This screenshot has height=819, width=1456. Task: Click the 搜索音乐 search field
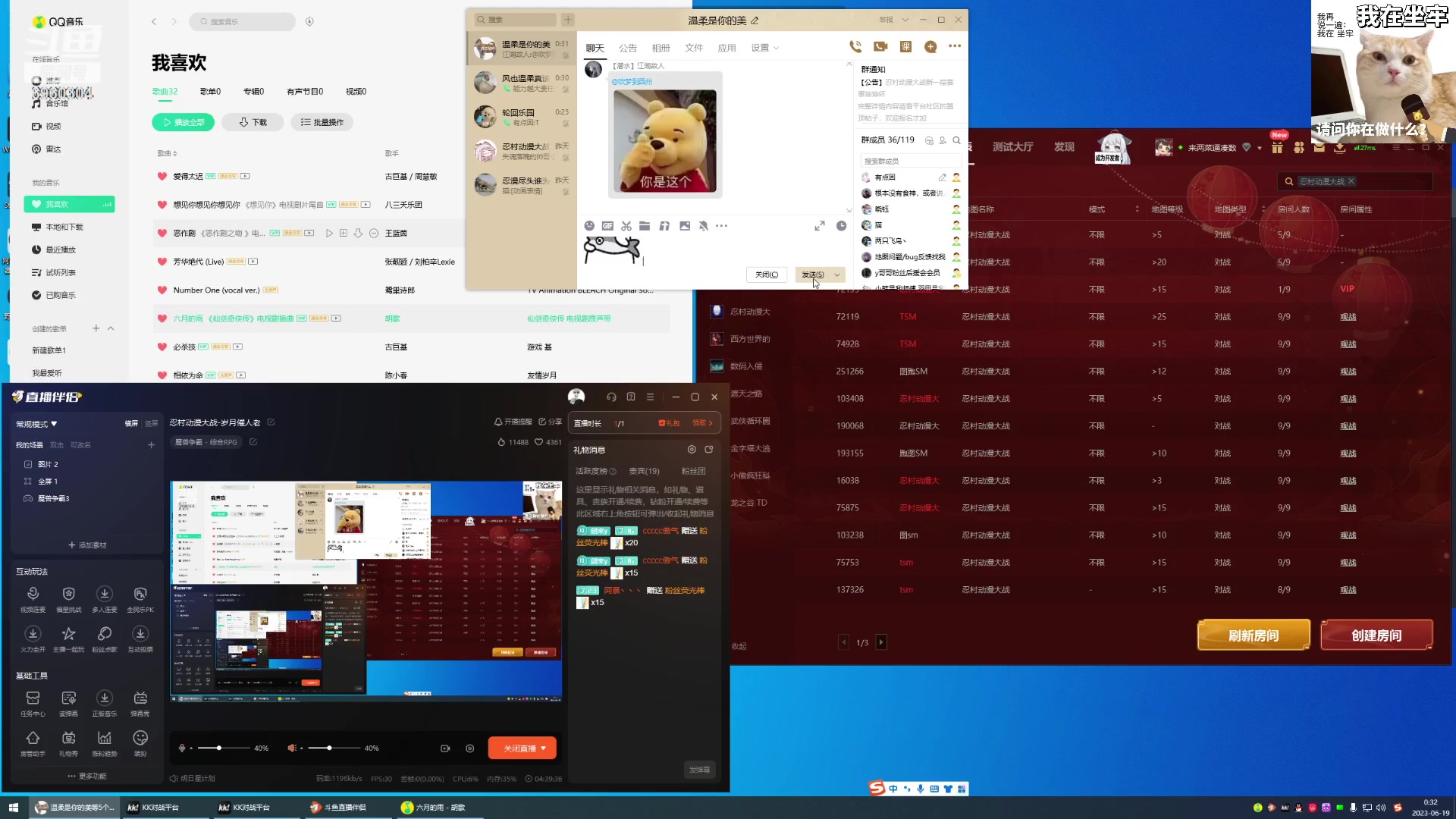[242, 21]
